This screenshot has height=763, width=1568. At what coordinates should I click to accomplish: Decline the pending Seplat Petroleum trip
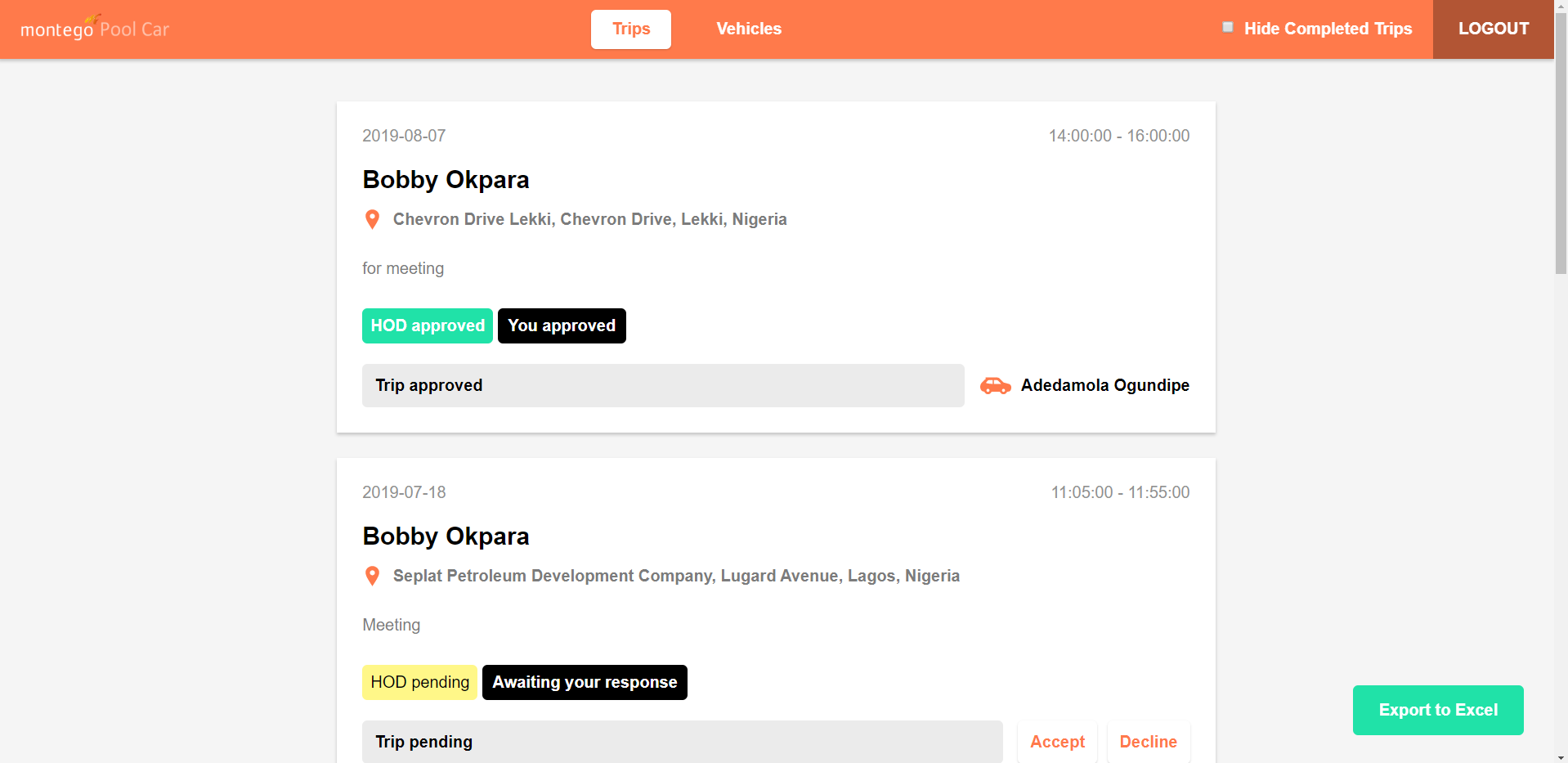[1149, 742]
